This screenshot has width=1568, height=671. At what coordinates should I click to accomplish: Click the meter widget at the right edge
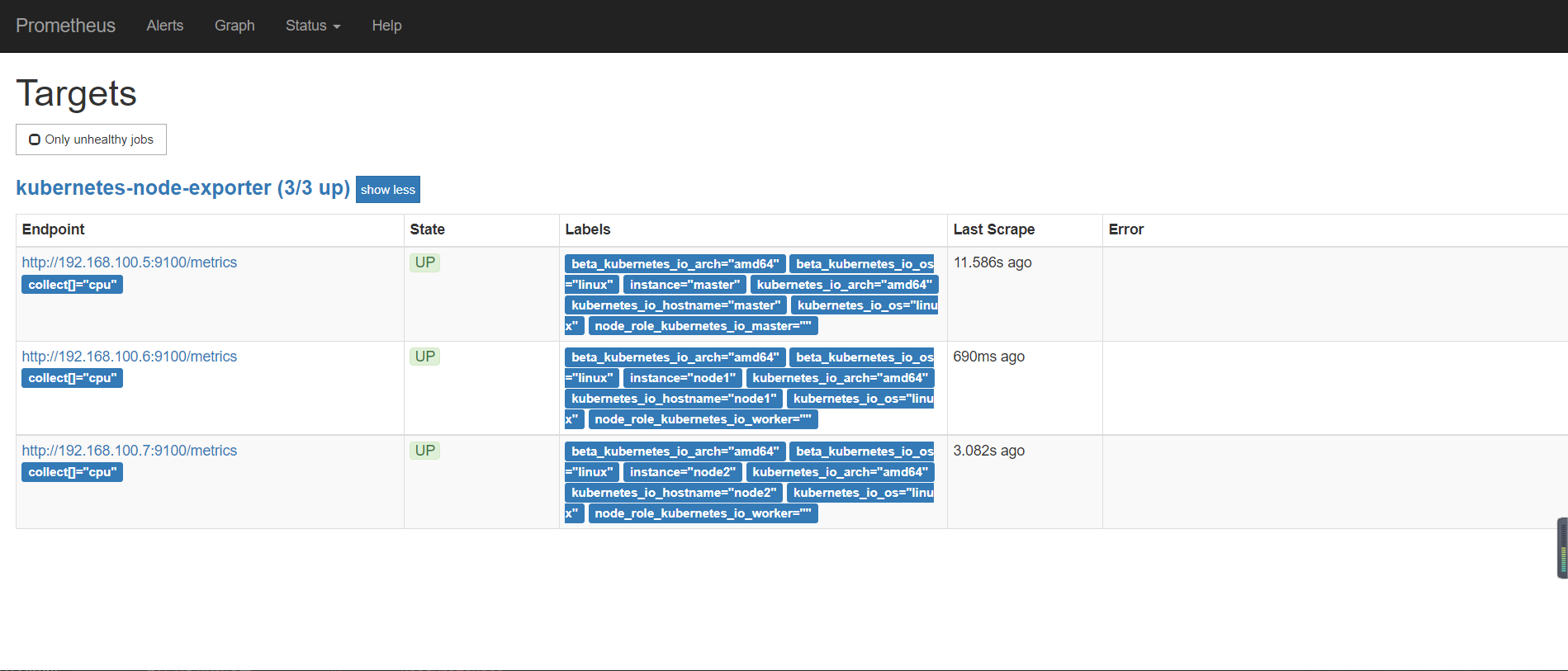coord(1562,548)
